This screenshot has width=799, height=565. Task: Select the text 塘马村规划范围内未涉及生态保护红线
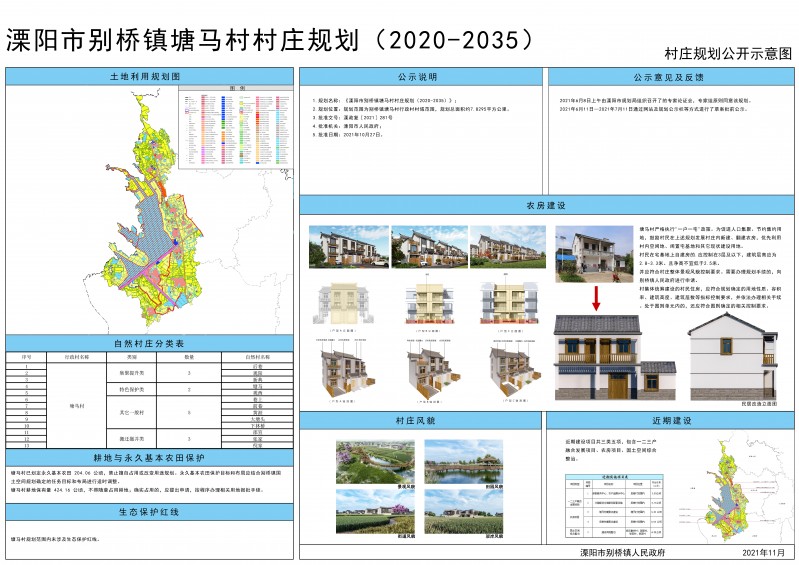pos(56,539)
